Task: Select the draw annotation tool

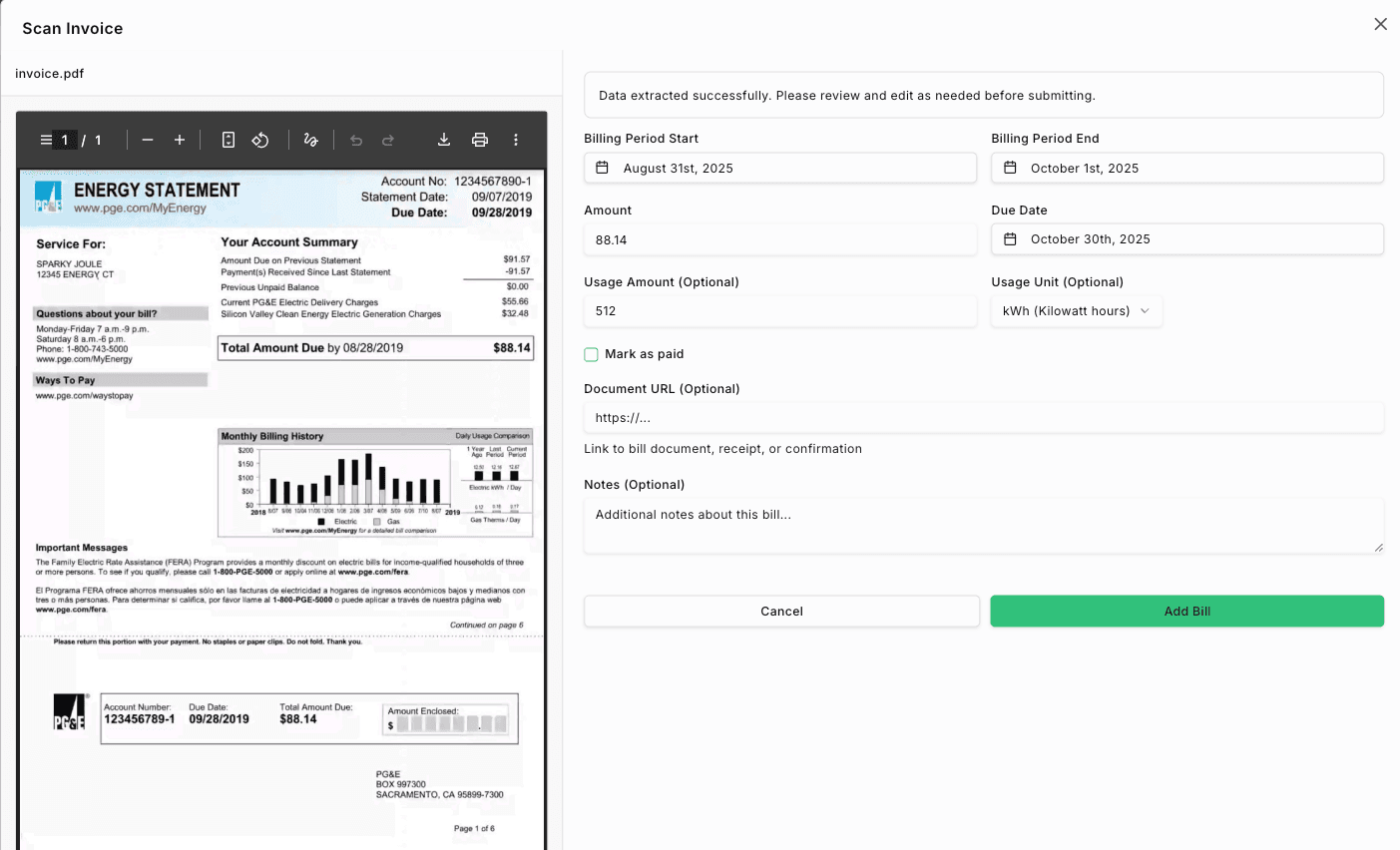Action: point(311,140)
